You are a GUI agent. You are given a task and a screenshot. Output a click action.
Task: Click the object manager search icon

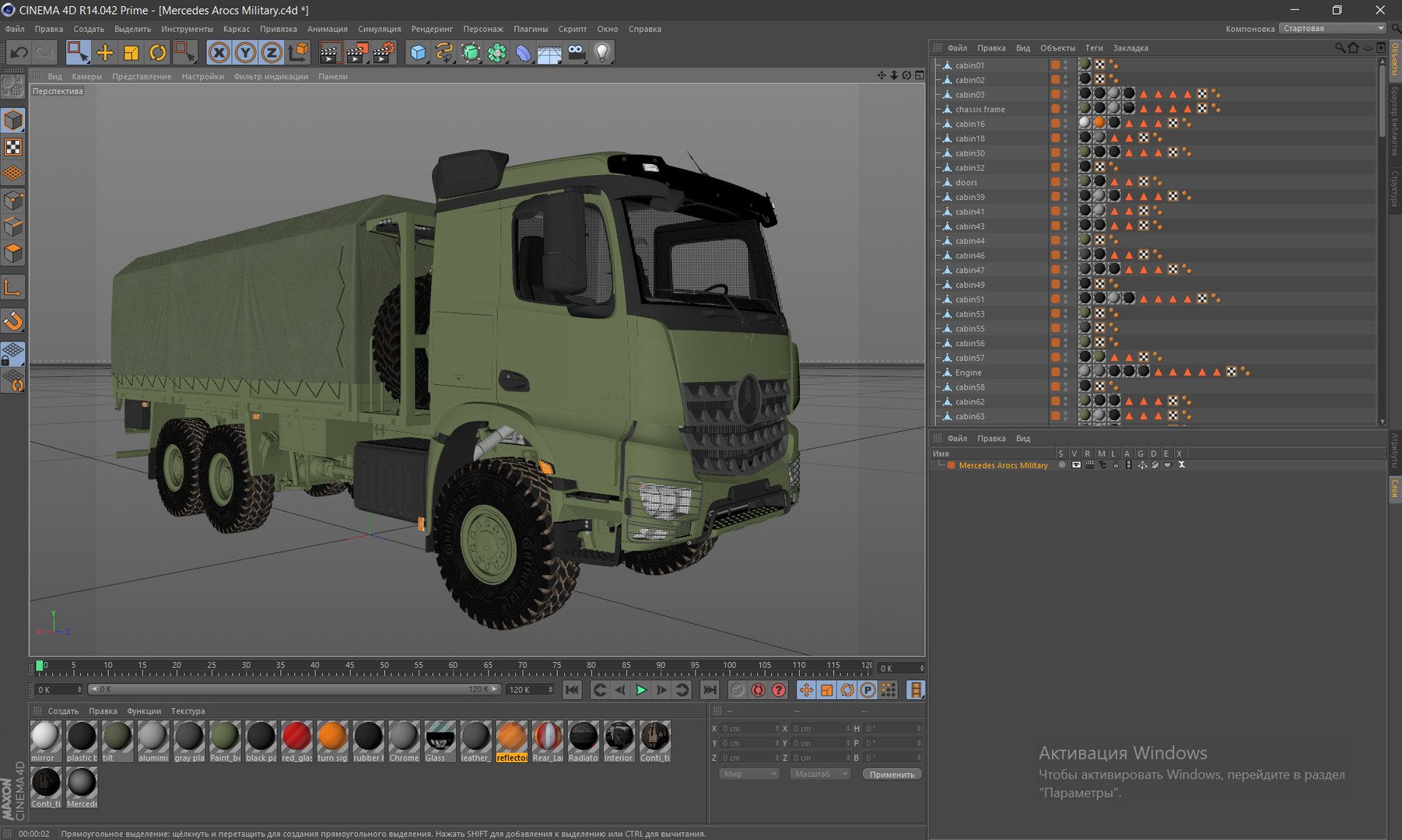(1340, 48)
